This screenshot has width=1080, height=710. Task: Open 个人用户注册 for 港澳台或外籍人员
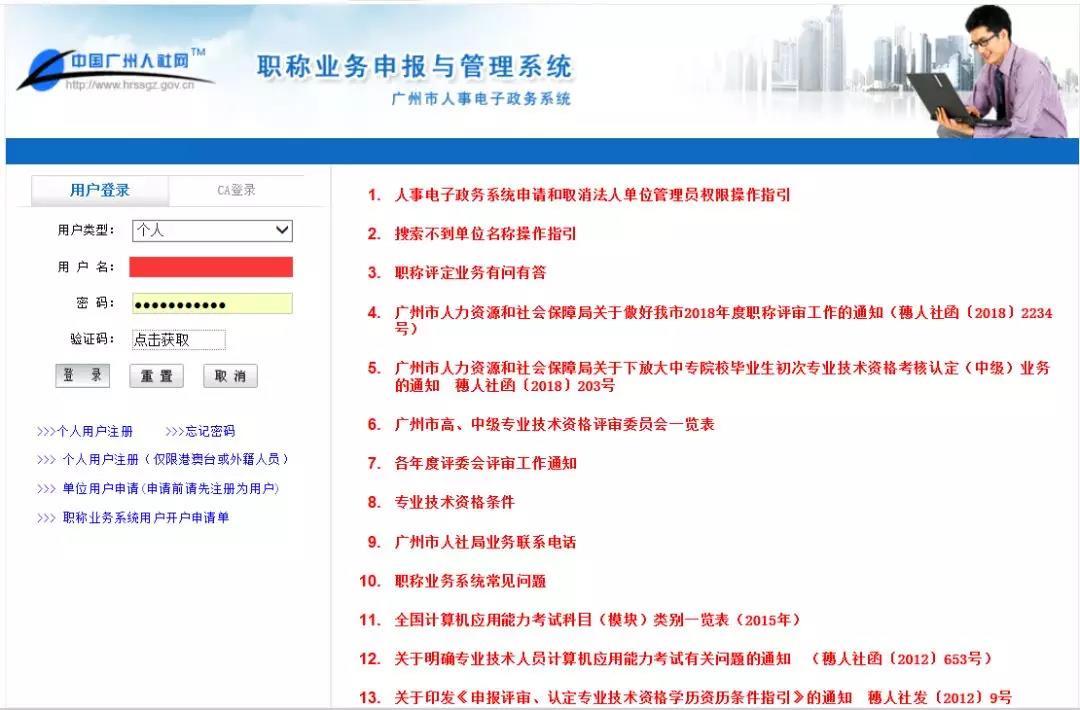[163, 460]
